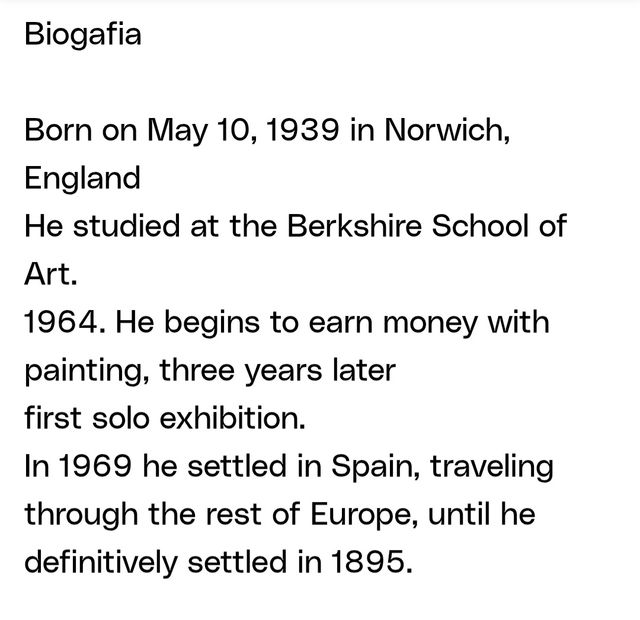
Task: Click the year "1969"
Action: 90,467
